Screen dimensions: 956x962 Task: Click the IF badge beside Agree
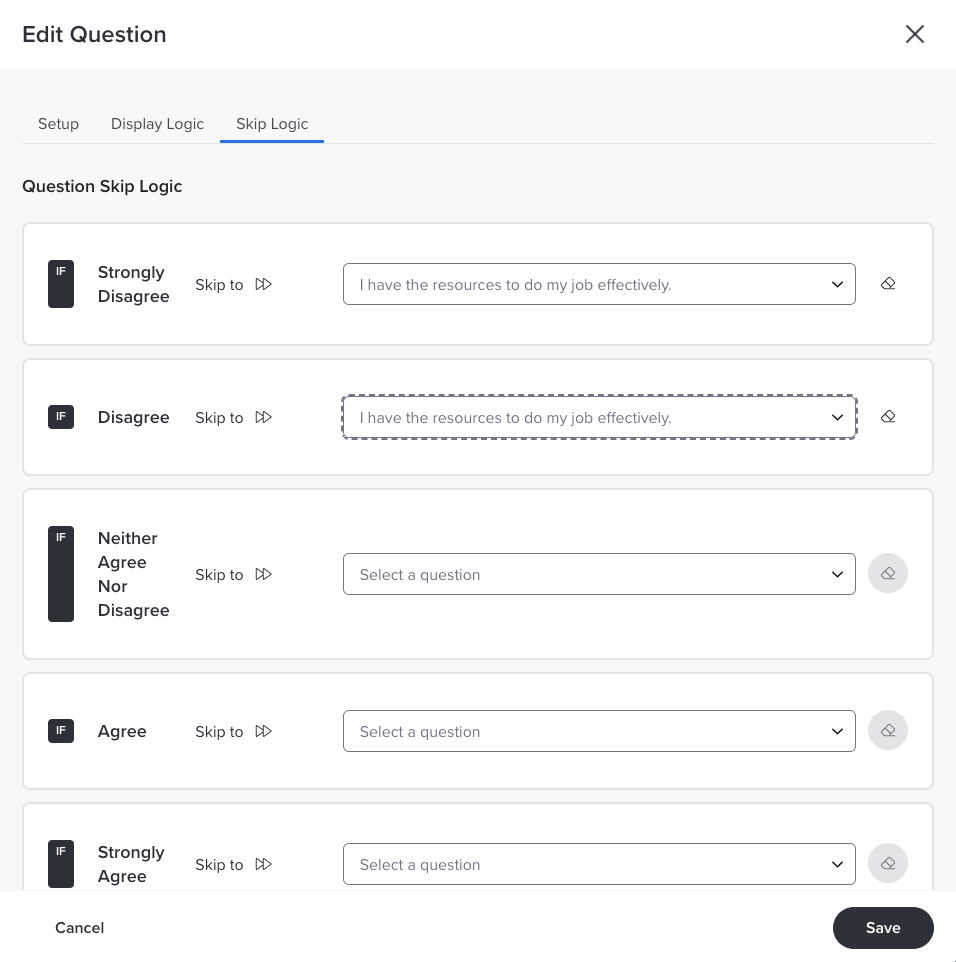tap(61, 731)
